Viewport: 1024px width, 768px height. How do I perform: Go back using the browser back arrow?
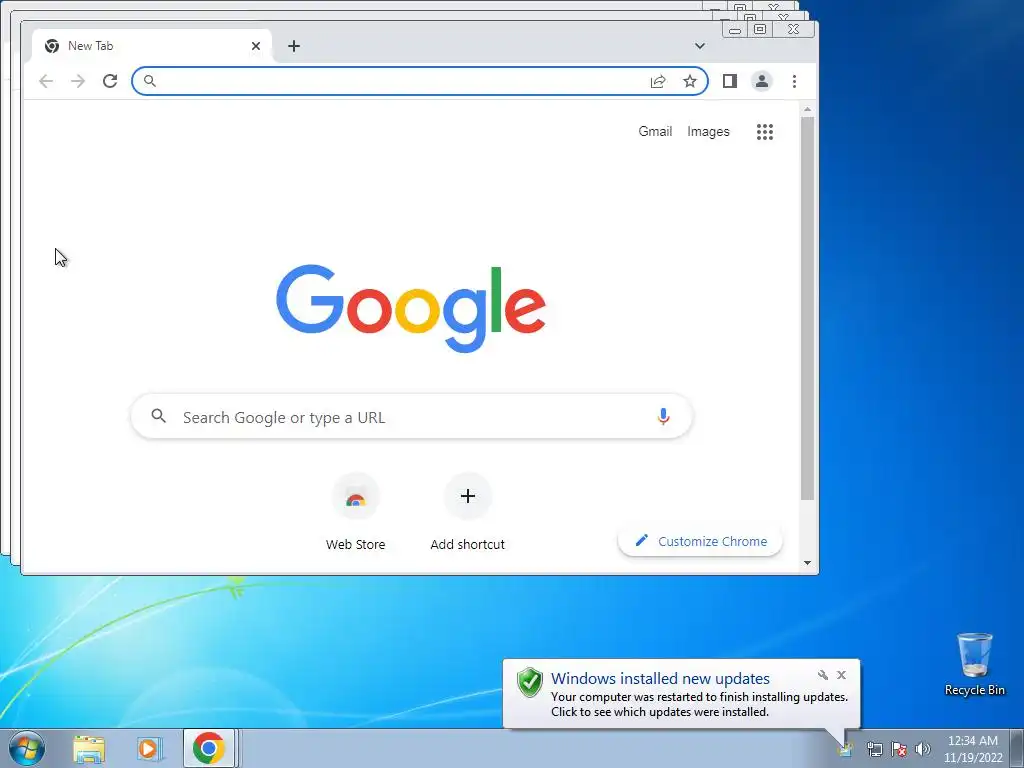46,81
